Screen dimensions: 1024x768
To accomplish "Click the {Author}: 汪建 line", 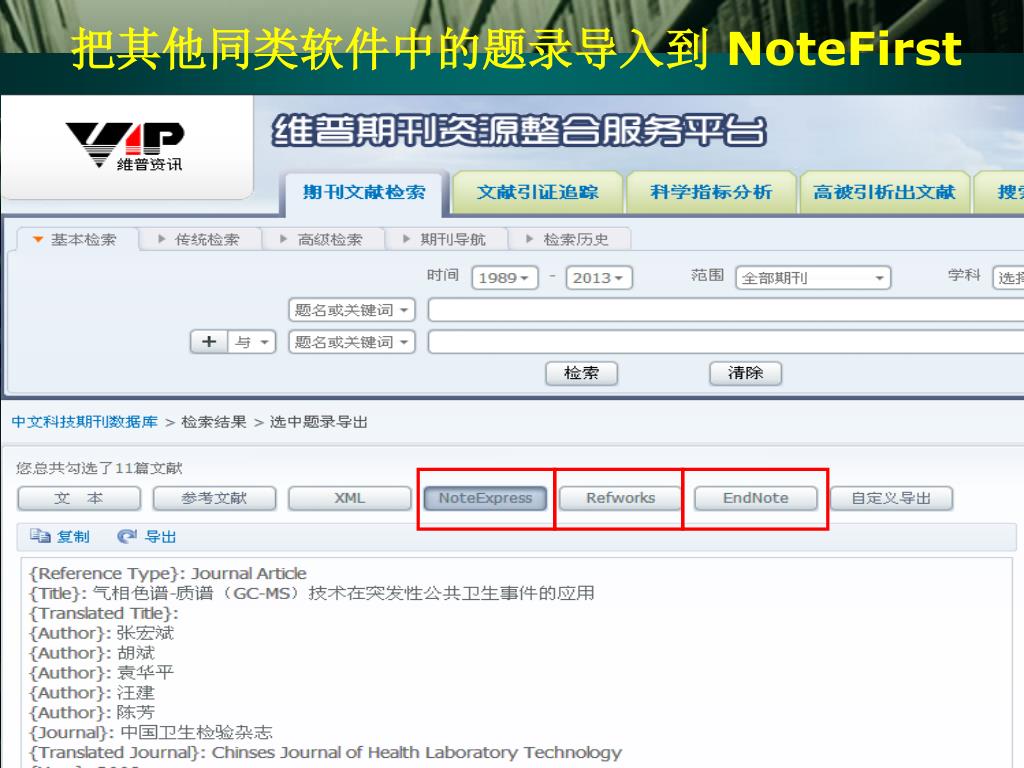I will 92,692.
